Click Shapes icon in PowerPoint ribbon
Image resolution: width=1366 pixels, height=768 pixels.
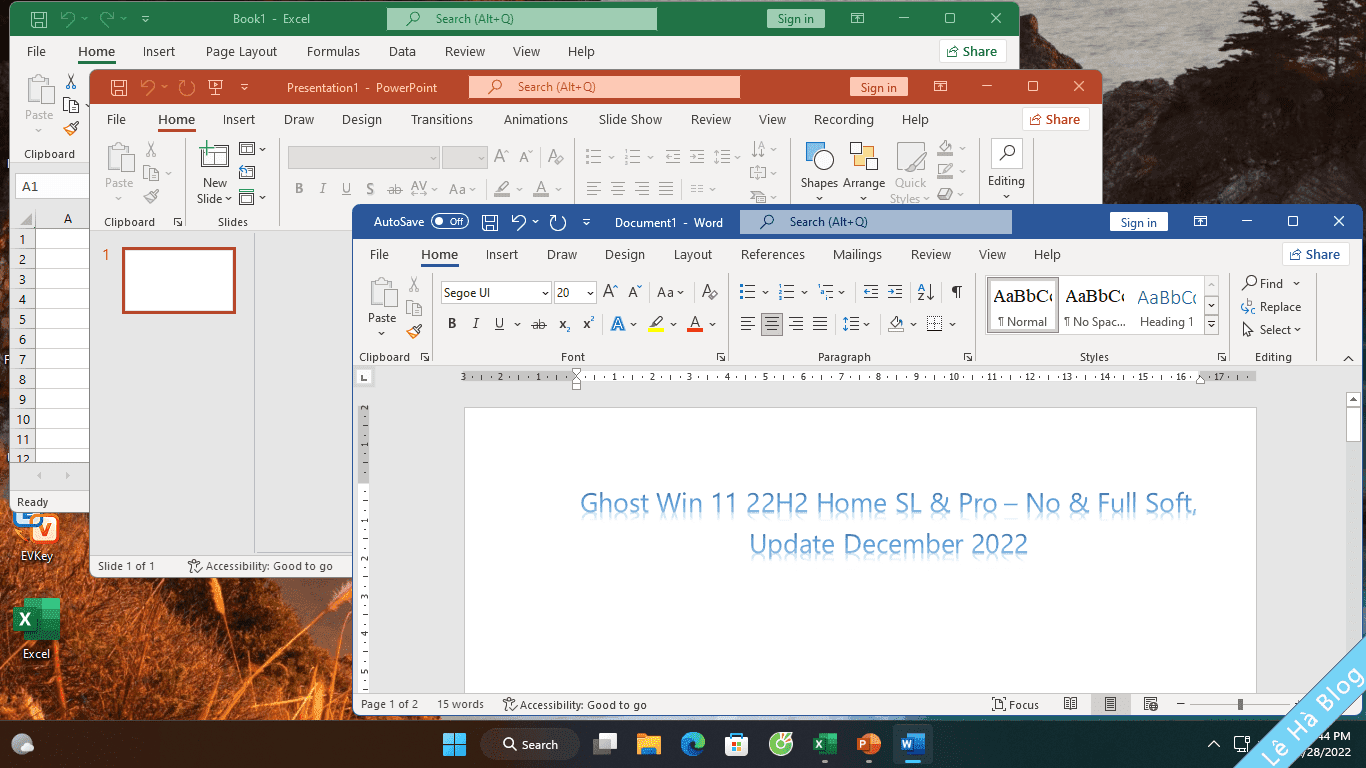tap(819, 157)
